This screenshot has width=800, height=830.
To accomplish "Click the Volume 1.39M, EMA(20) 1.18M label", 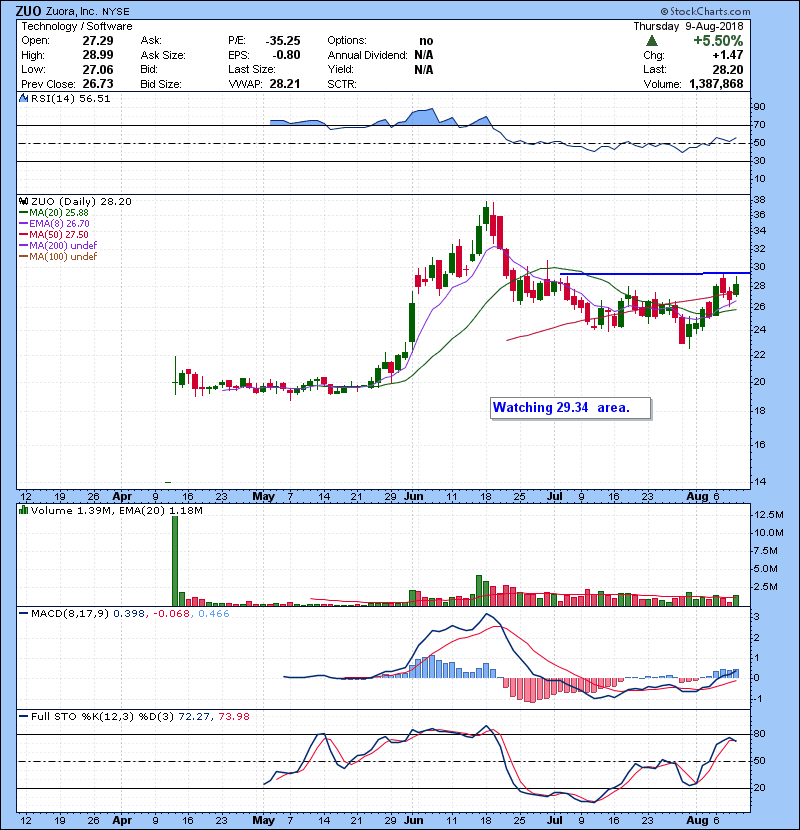I will point(116,511).
